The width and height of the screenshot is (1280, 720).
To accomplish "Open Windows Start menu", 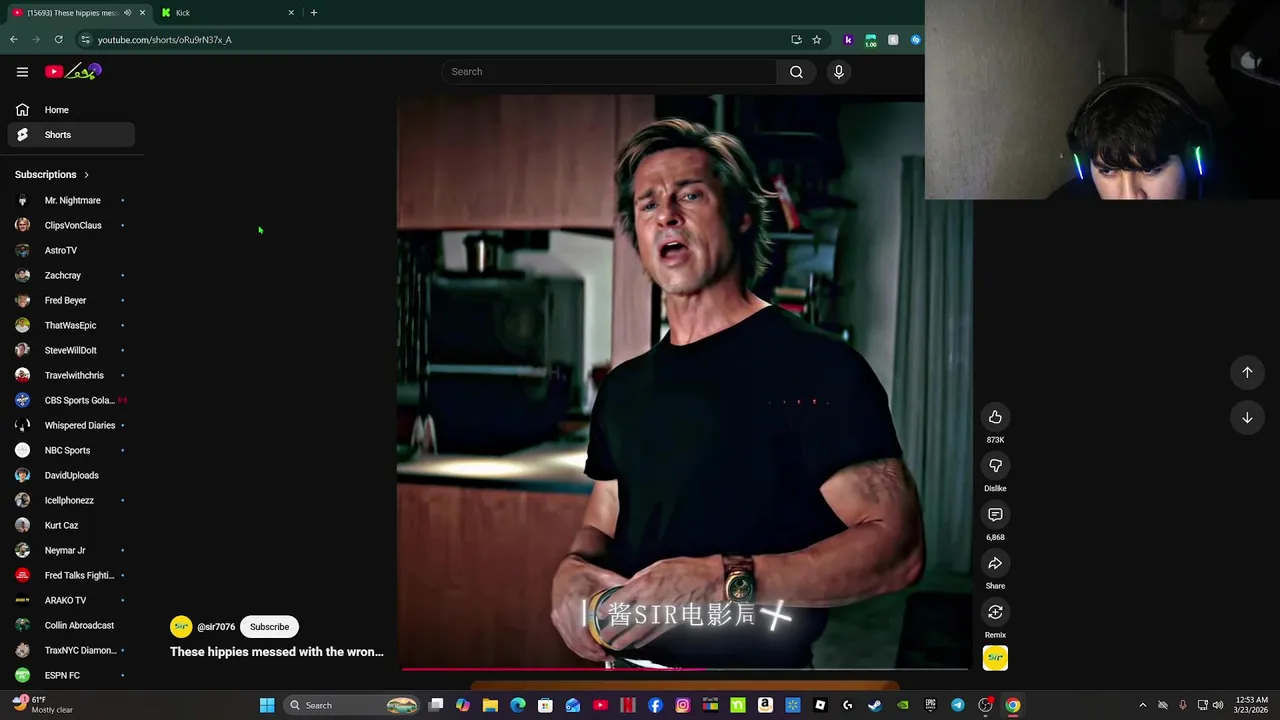I will tap(267, 705).
